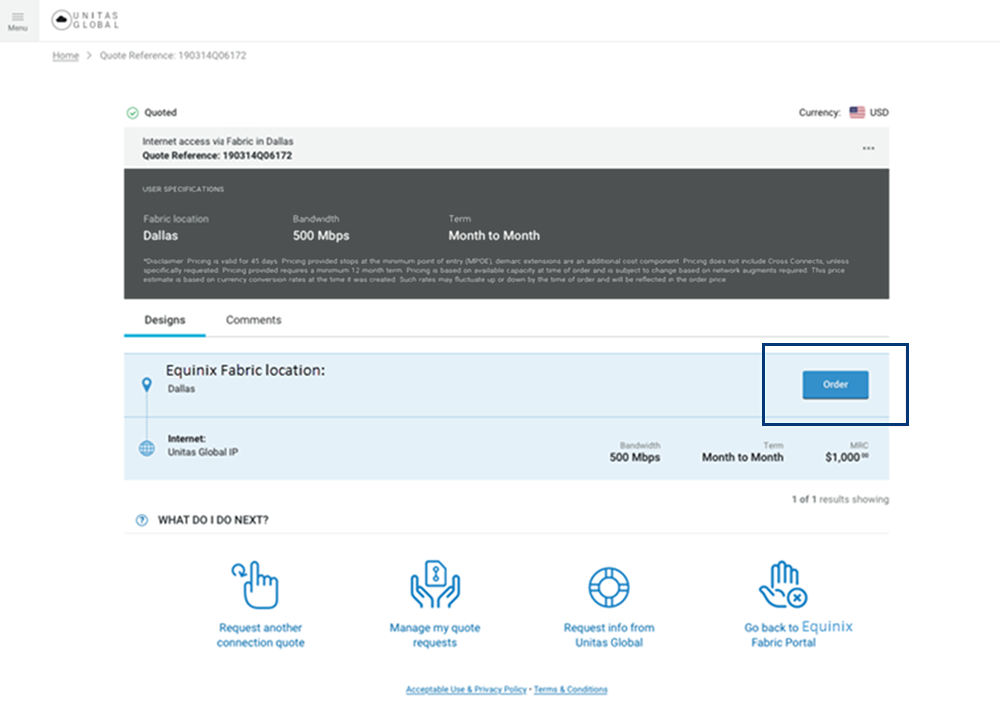The width and height of the screenshot is (1000, 717).
Task: Click the USD currency label
Action: pos(879,112)
